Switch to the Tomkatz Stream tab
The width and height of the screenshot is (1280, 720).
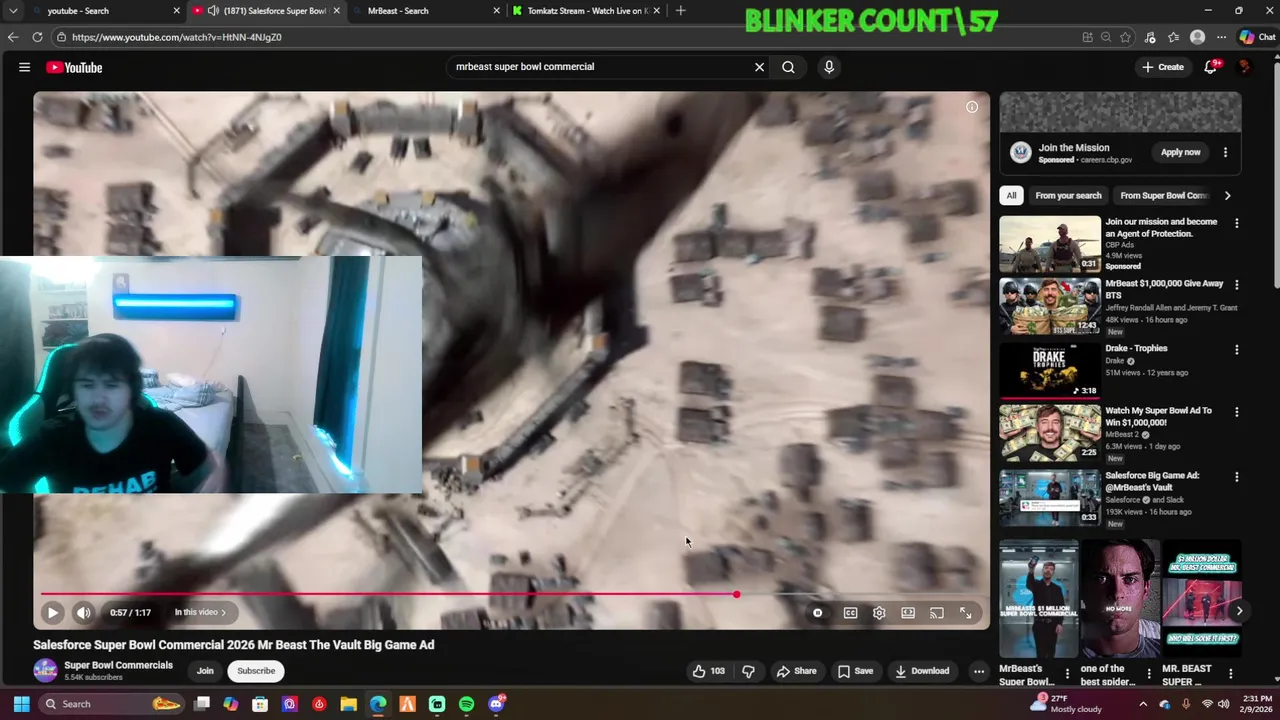(585, 11)
